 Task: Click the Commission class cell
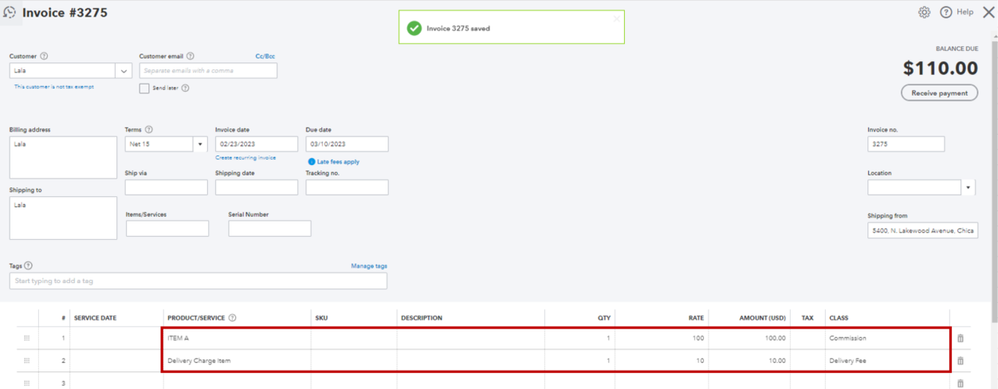[887, 338]
